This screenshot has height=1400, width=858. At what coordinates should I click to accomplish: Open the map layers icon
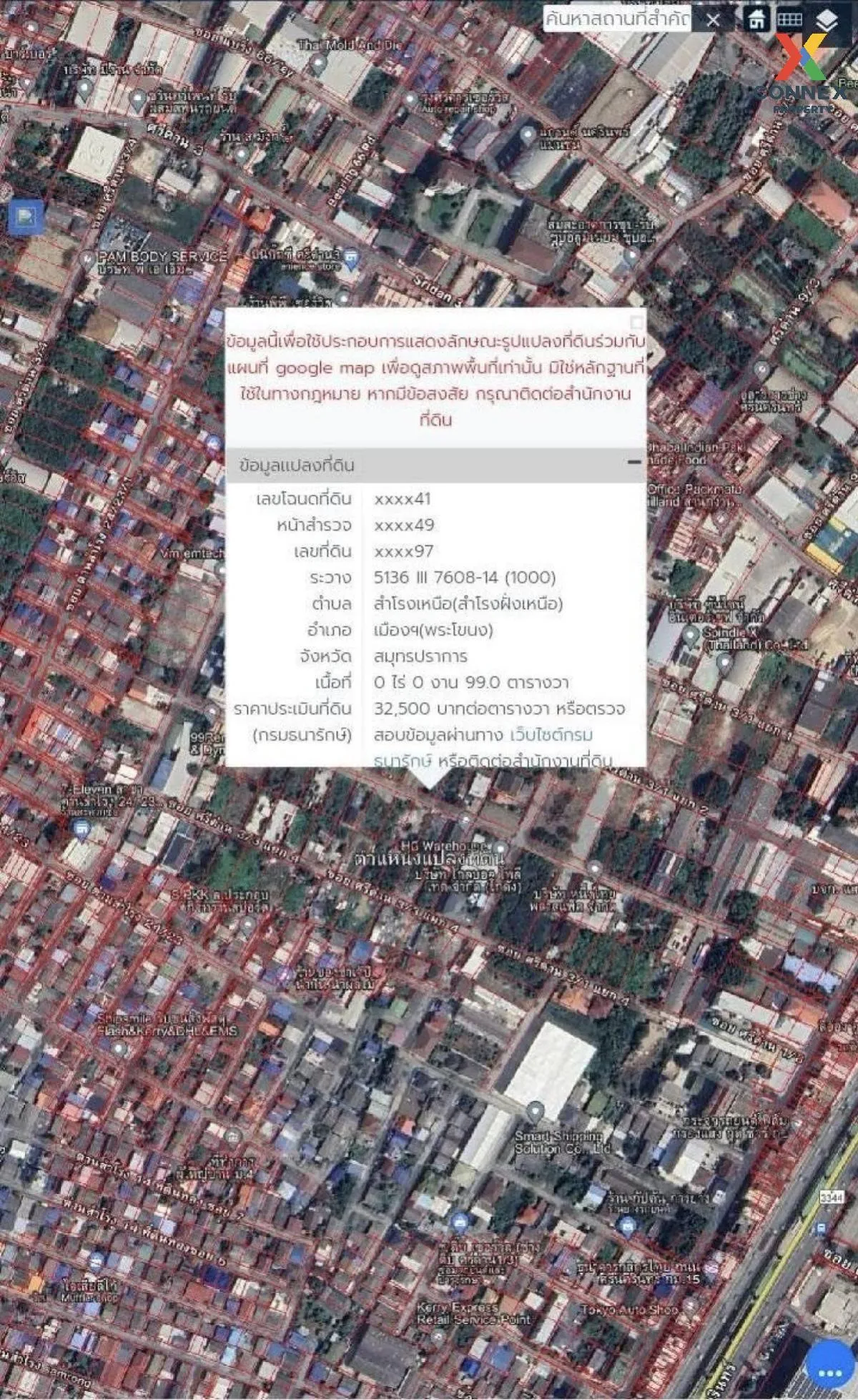click(x=827, y=21)
